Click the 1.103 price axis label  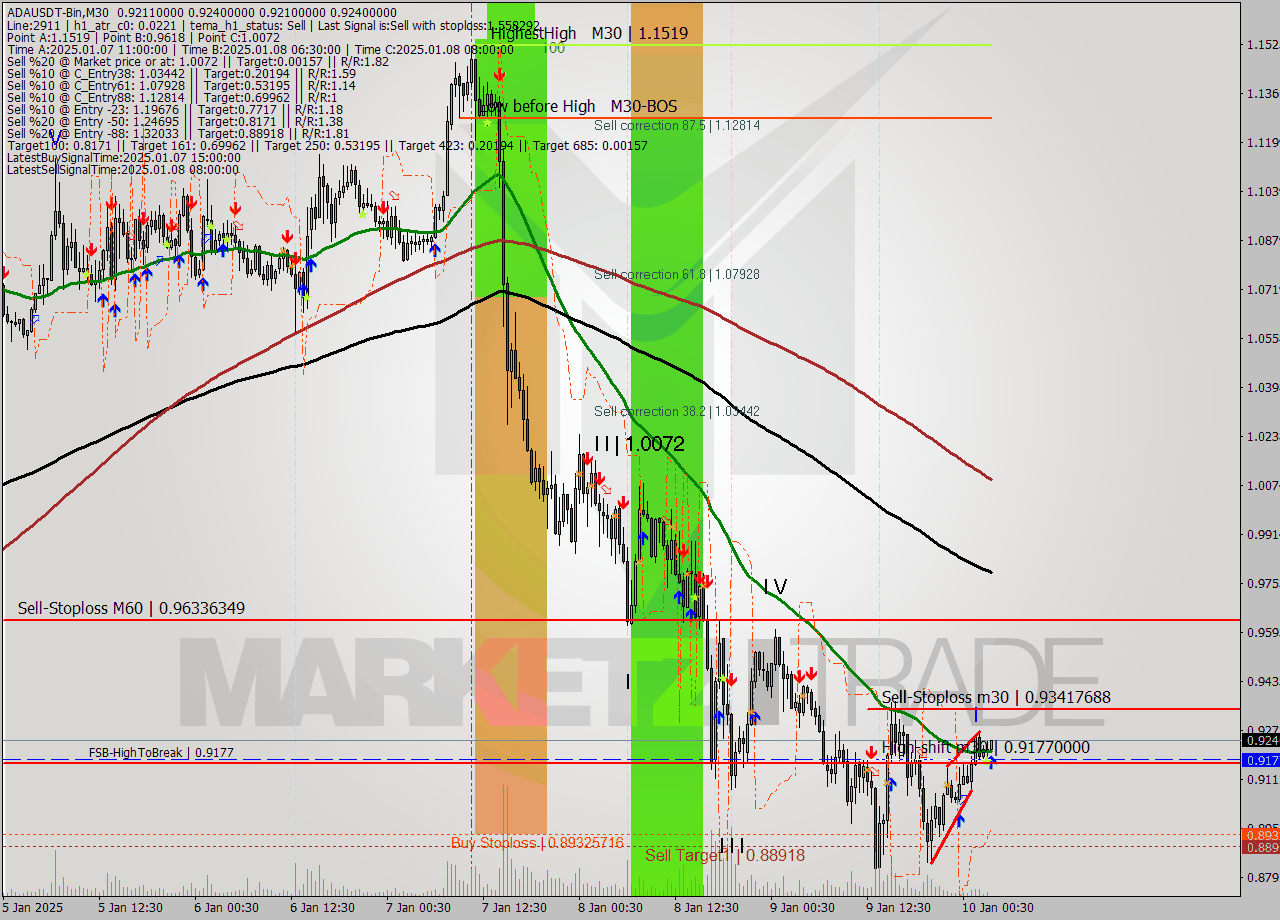tap(1262, 192)
